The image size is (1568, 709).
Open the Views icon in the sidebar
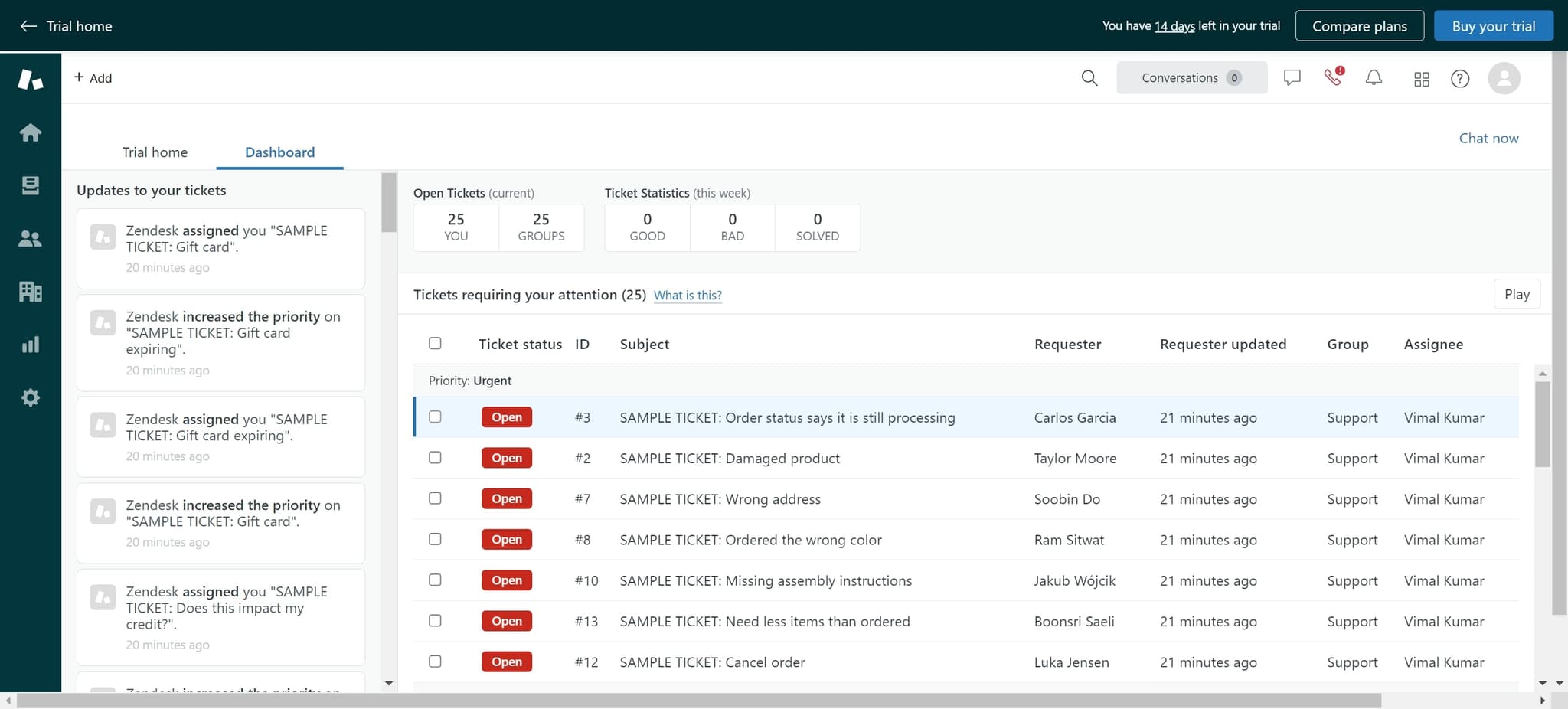click(31, 185)
